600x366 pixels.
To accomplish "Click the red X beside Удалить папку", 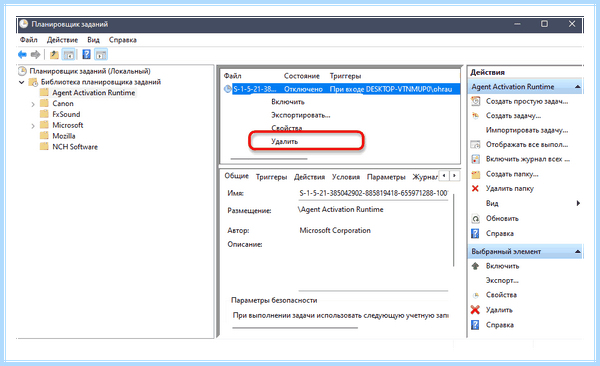I will (475, 188).
